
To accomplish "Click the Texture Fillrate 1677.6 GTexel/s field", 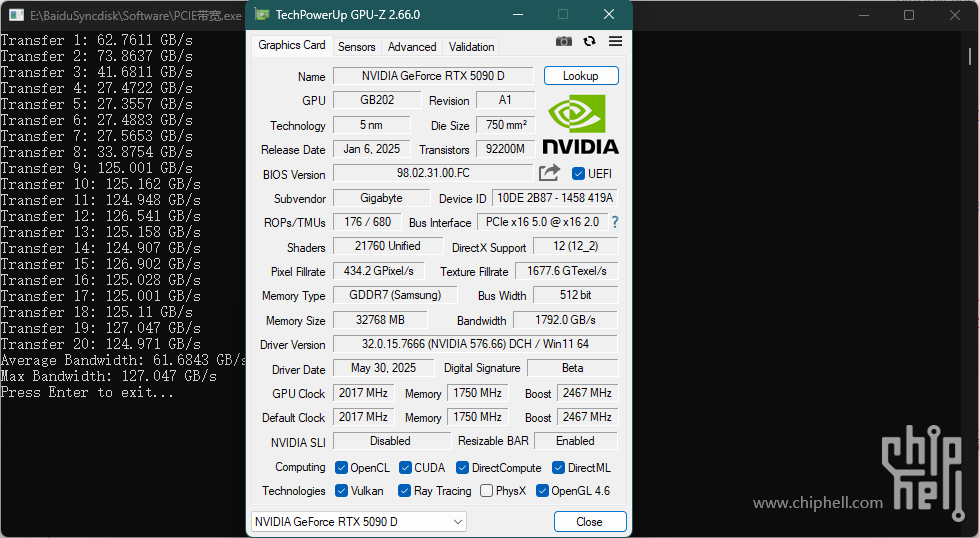I will 566,271.
